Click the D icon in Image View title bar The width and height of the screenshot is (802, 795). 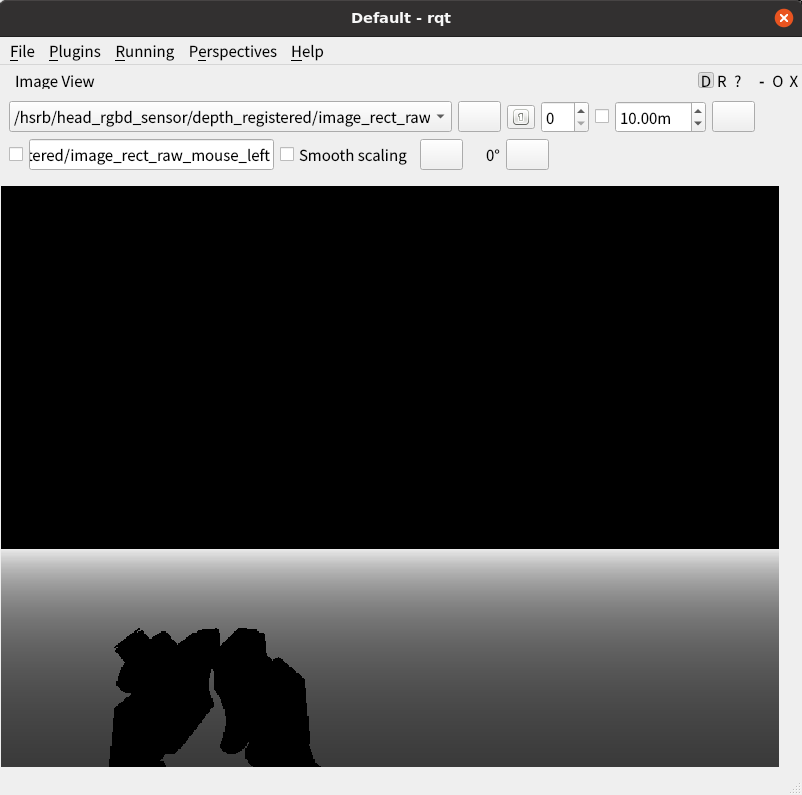[x=706, y=82]
